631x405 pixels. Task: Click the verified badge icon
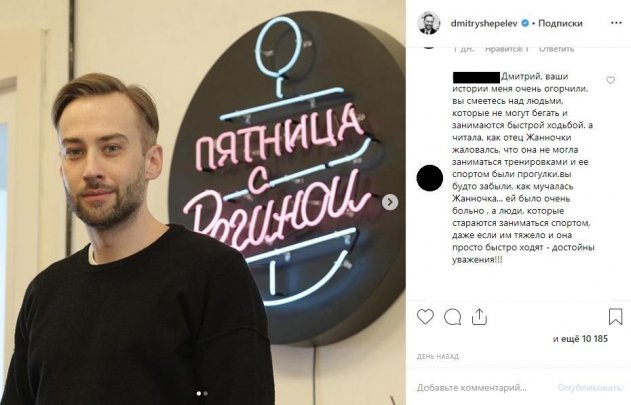pos(525,23)
